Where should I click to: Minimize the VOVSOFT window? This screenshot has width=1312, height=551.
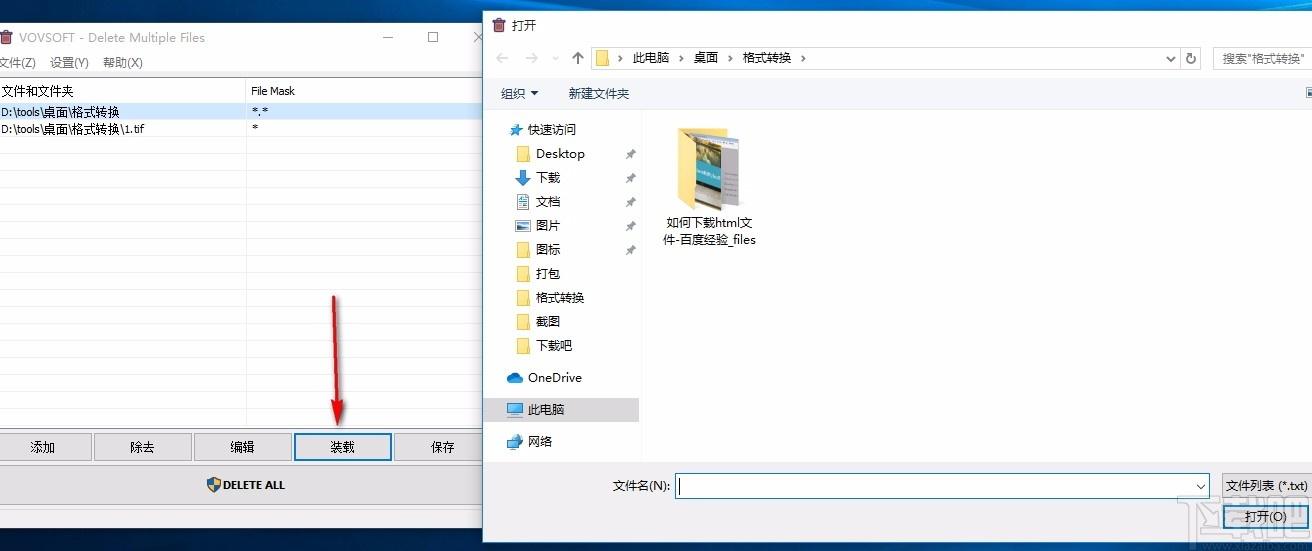[x=388, y=37]
